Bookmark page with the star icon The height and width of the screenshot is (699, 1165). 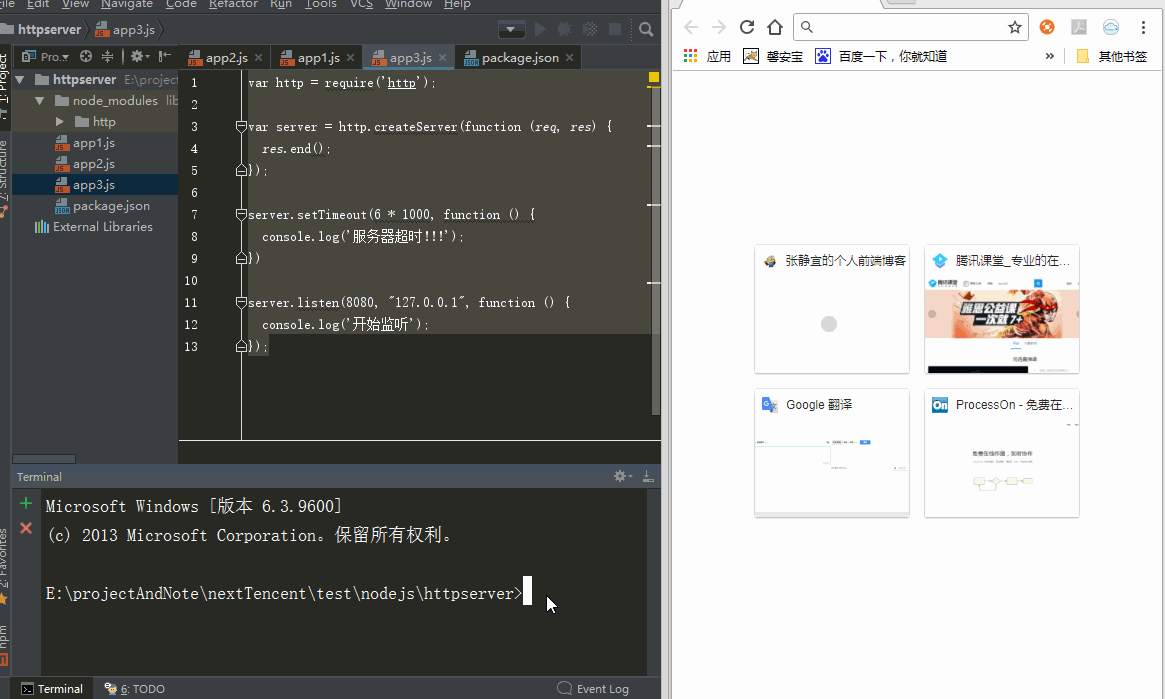coord(1014,27)
